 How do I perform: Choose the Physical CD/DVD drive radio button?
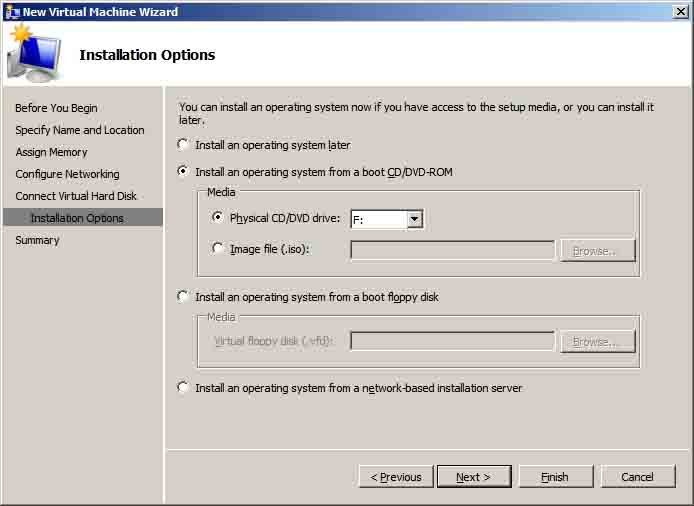click(x=217, y=217)
